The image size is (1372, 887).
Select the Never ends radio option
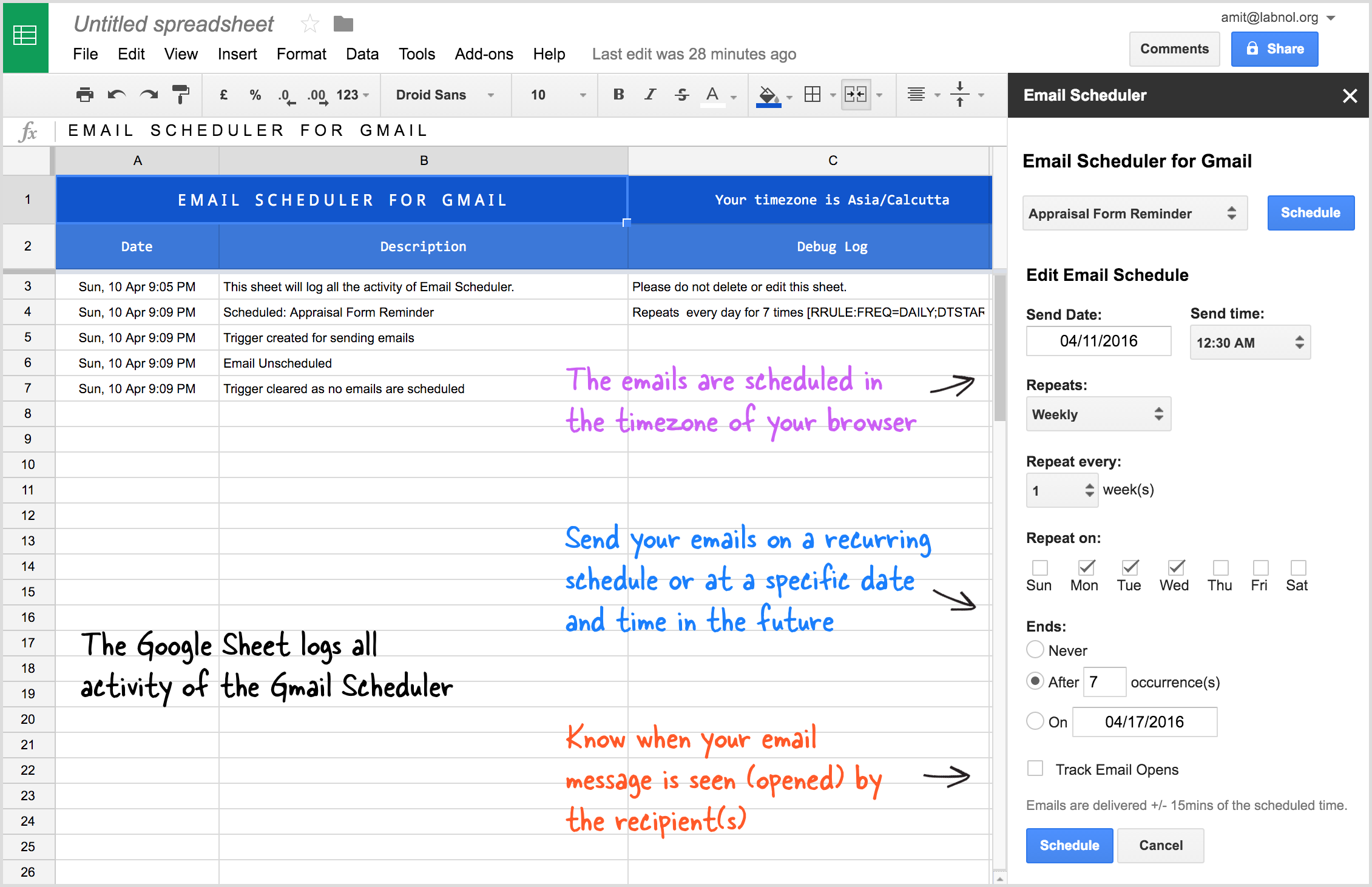pyautogui.click(x=1035, y=650)
